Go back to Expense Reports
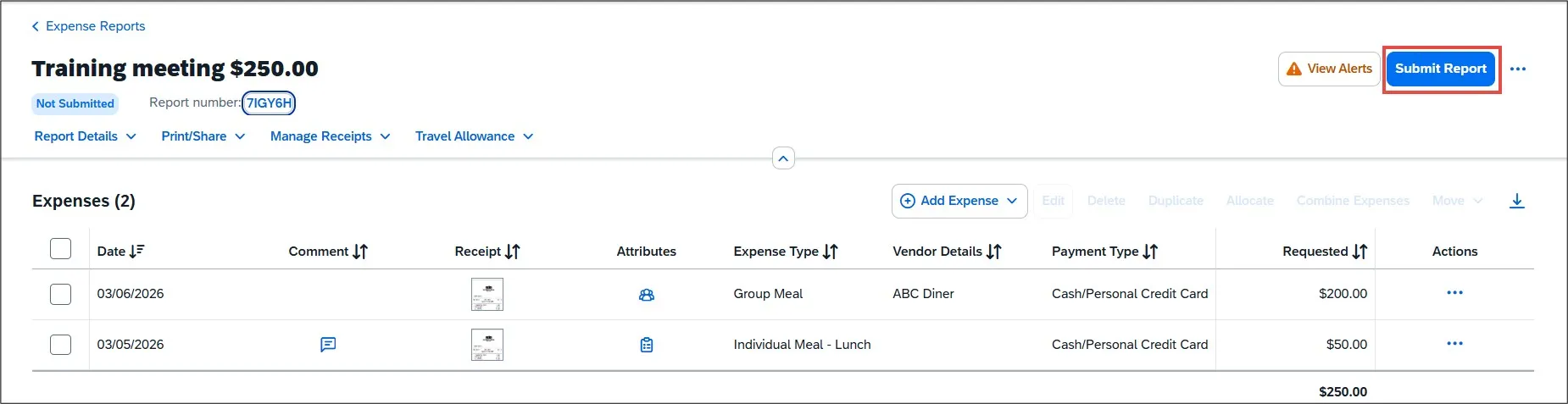Image resolution: width=1568 pixels, height=404 pixels. tap(88, 26)
